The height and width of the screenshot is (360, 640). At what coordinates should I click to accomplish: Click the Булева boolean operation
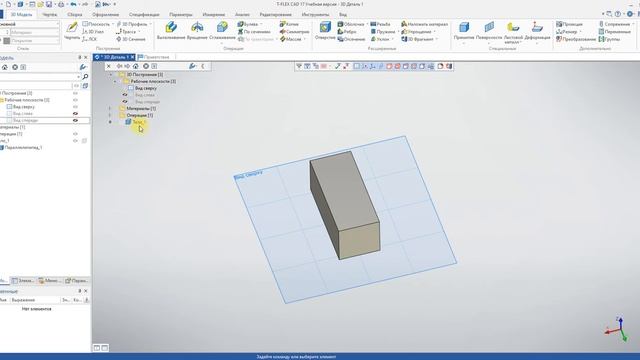tap(248, 24)
